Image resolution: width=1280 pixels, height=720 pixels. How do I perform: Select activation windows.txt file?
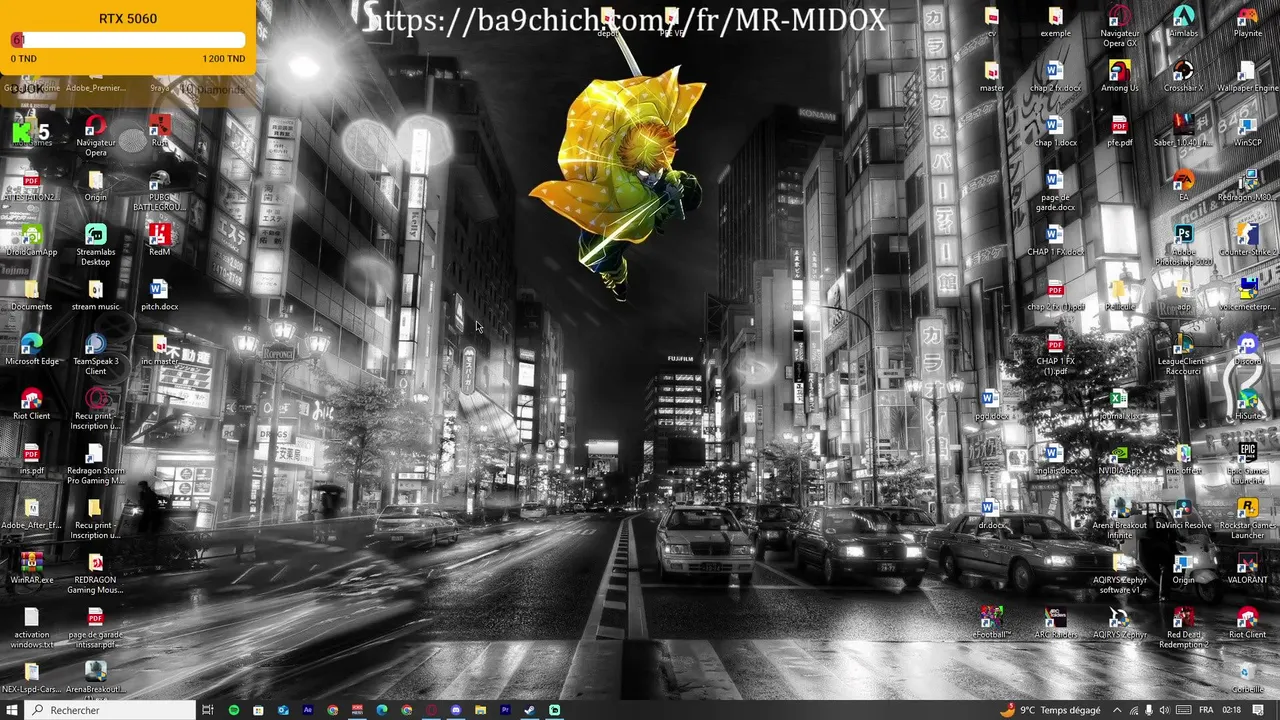[31, 628]
